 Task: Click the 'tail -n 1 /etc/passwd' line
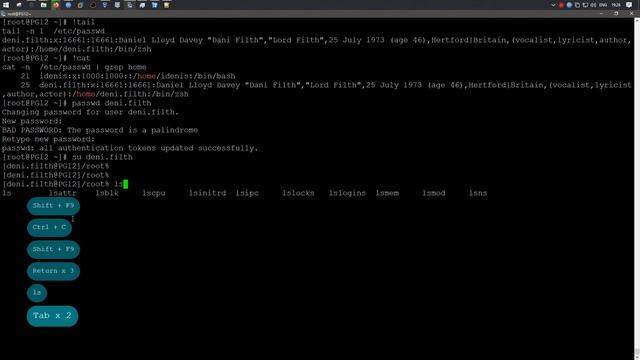[53, 31]
